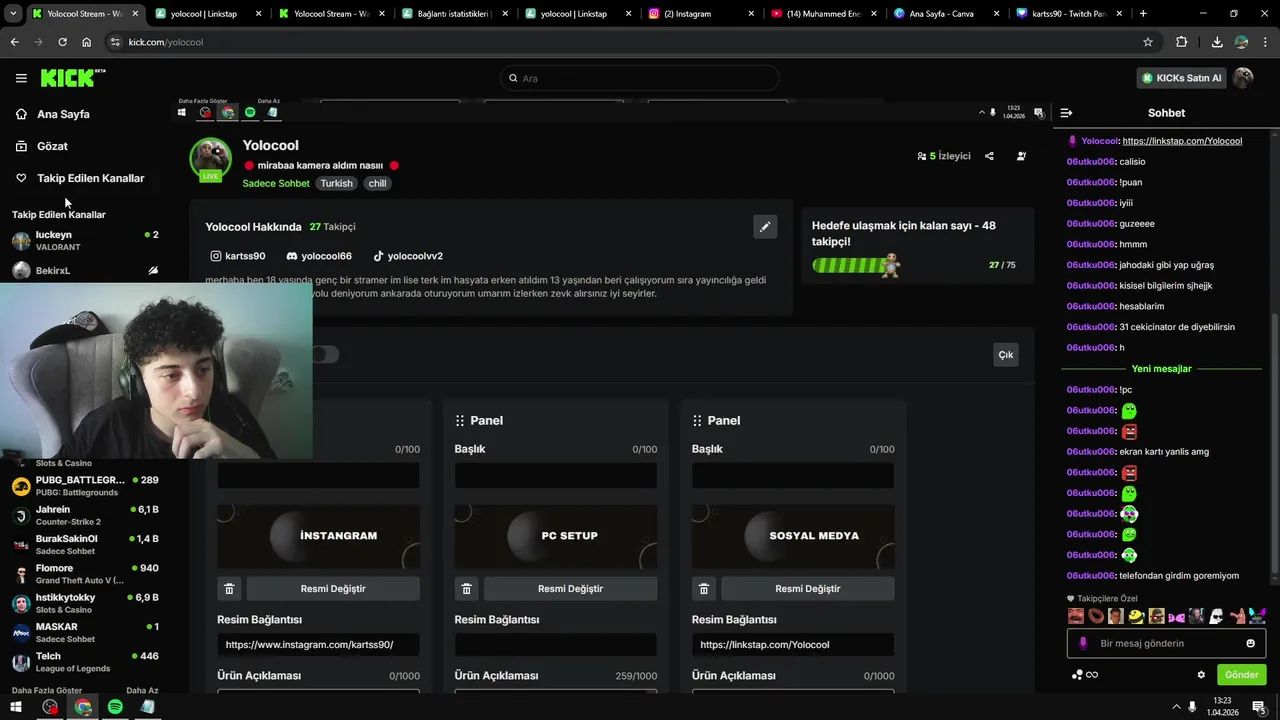The image size is (1280, 720).
Task: Open the emoji picker in chat input
Action: (x=1250, y=643)
